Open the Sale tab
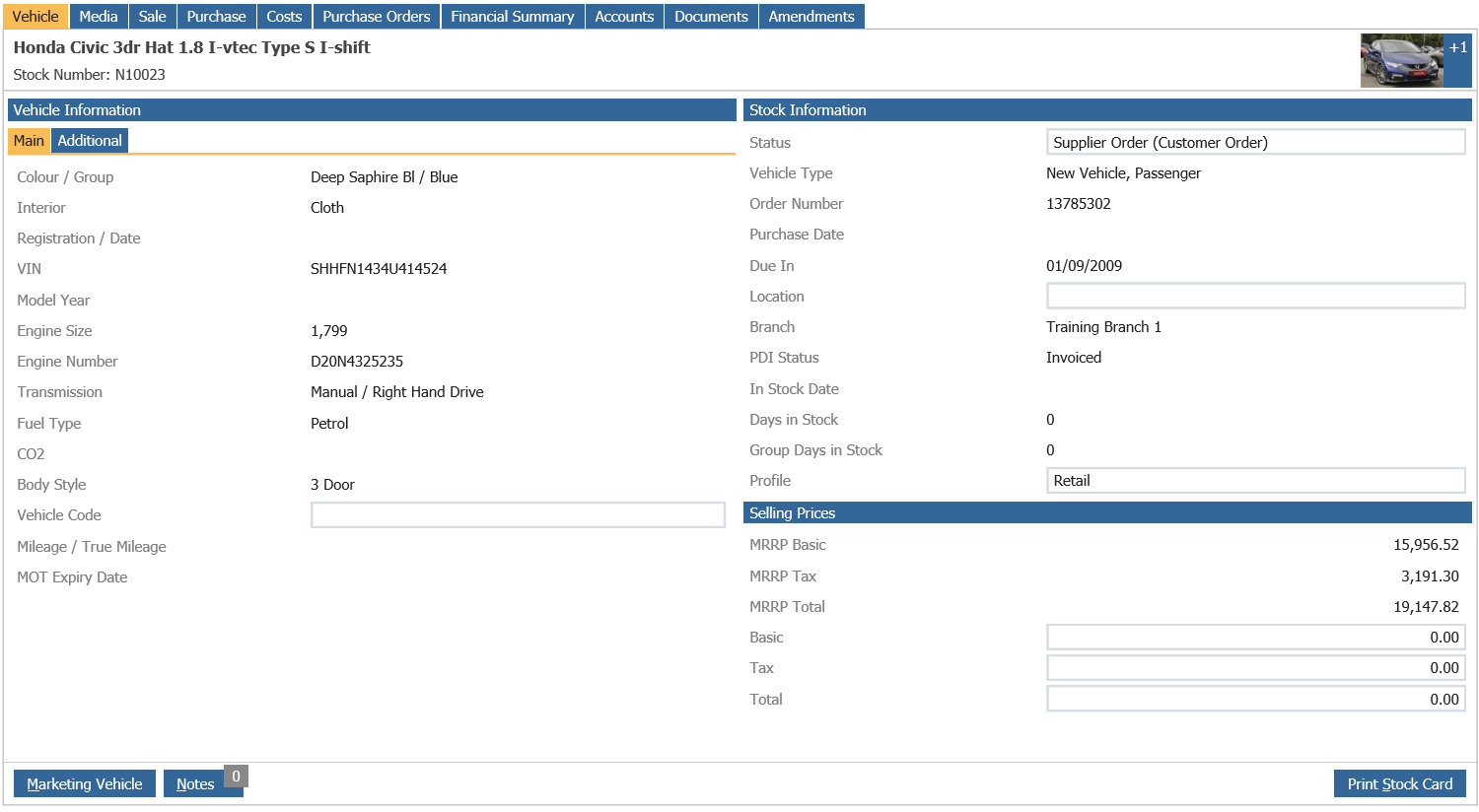The height and width of the screenshot is (812, 1479). tap(153, 16)
